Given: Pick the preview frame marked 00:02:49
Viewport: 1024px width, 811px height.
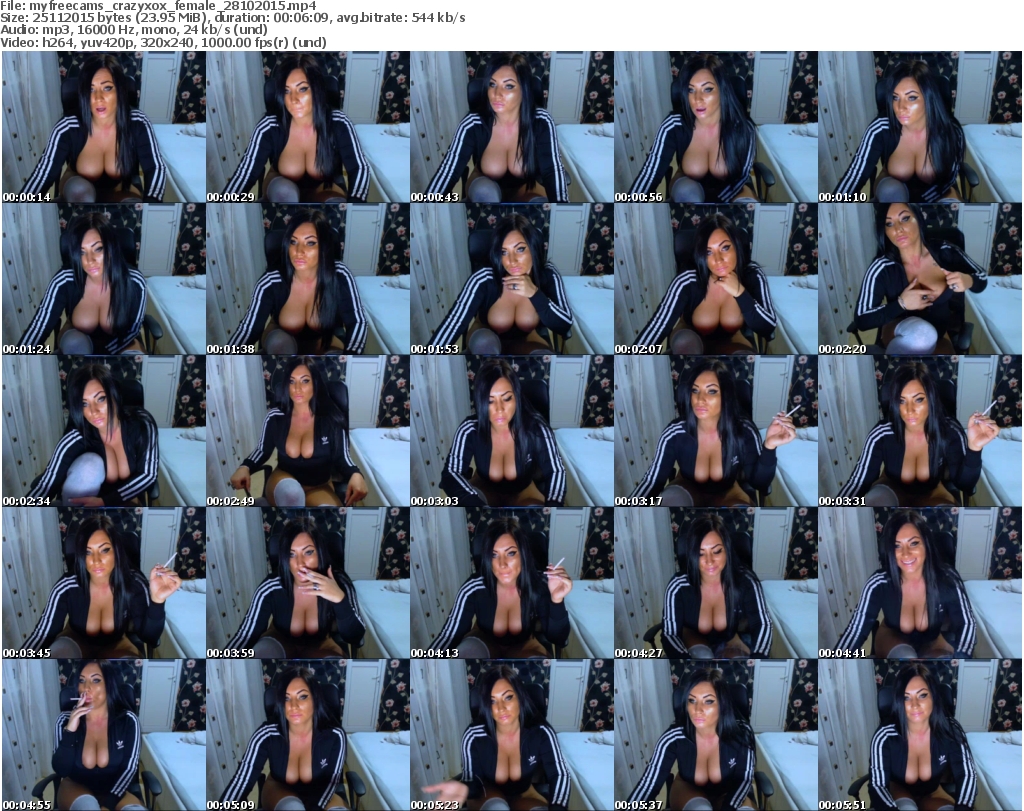Looking at the screenshot, I should click(x=308, y=431).
